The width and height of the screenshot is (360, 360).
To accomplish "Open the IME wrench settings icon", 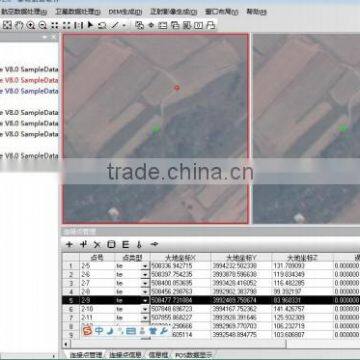I will pyautogui.click(x=164, y=330).
